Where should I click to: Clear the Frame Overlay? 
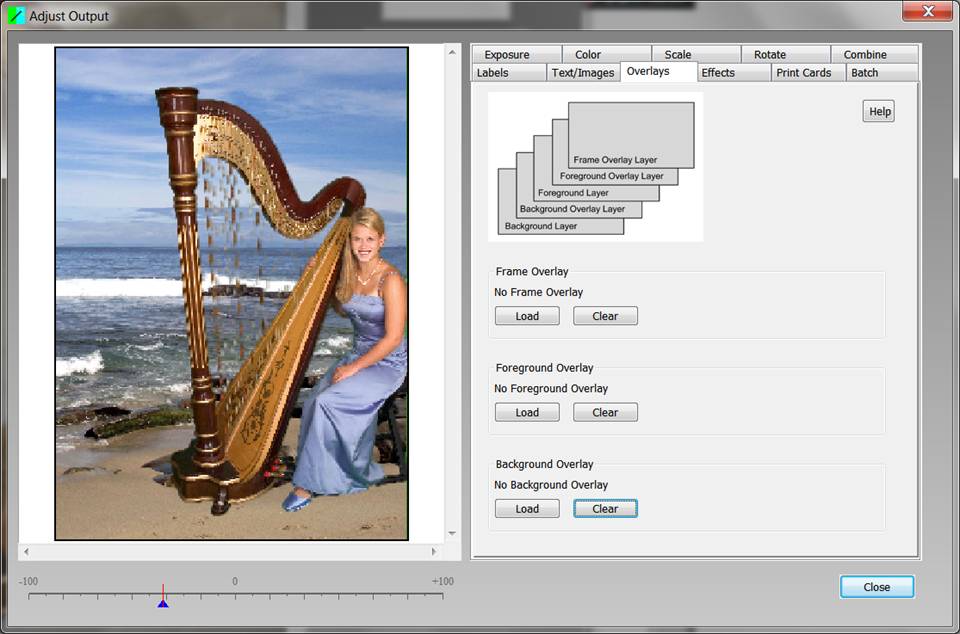click(x=606, y=316)
